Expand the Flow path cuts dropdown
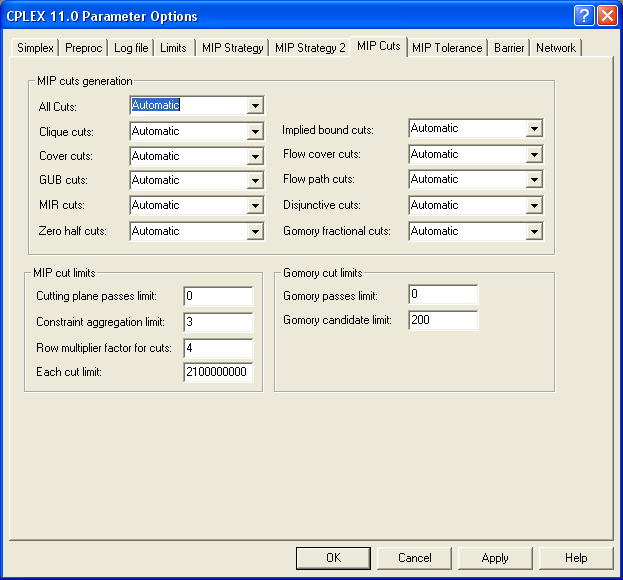 coord(534,180)
